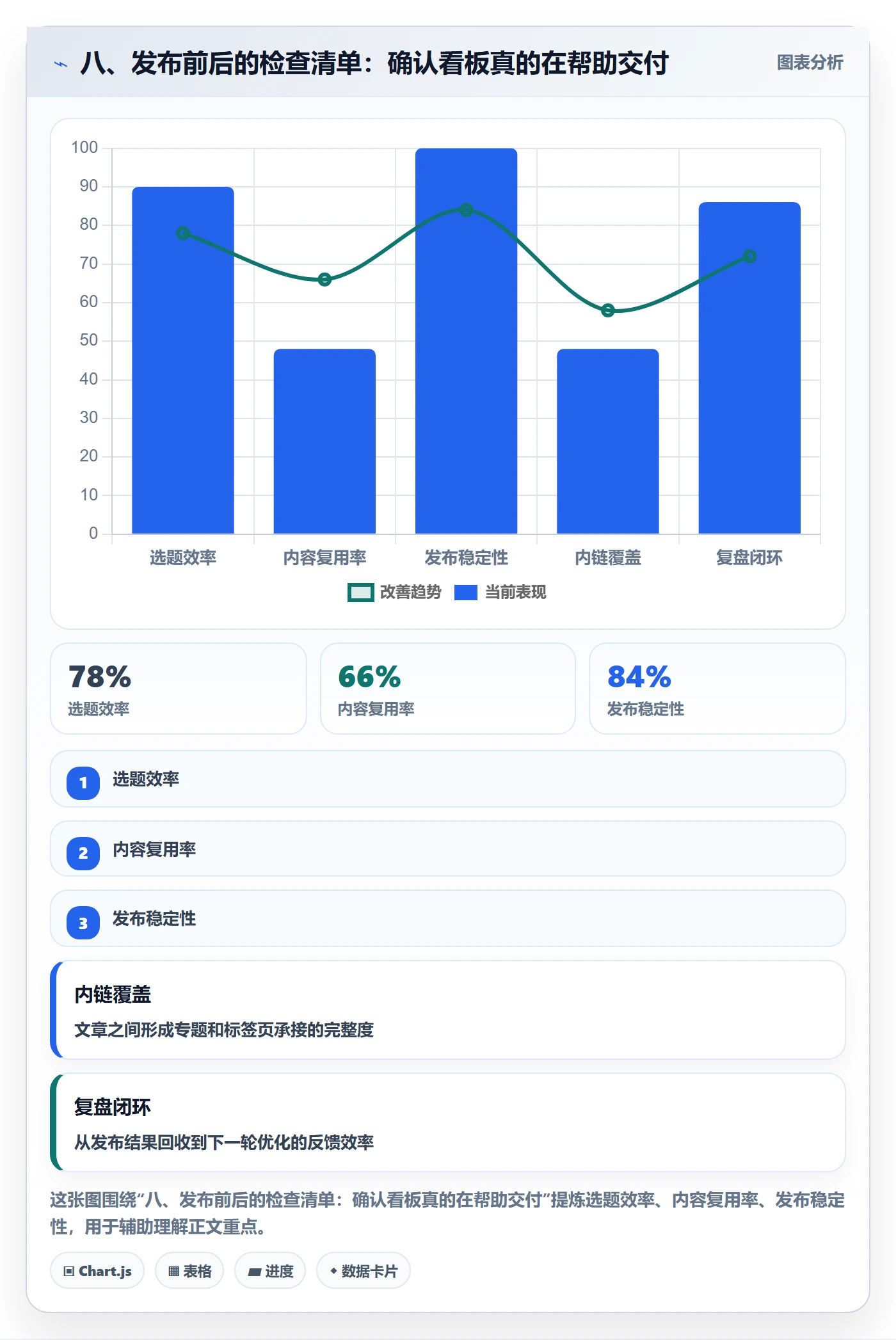Click the 内链覆盖 trend line data point
Image resolution: width=896 pixels, height=1340 pixels.
pyautogui.click(x=608, y=310)
